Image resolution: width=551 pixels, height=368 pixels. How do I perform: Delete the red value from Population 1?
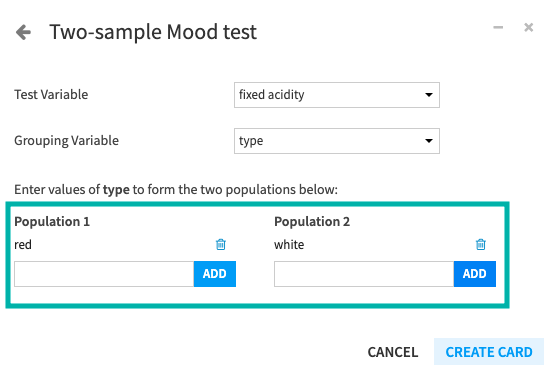pyautogui.click(x=221, y=244)
